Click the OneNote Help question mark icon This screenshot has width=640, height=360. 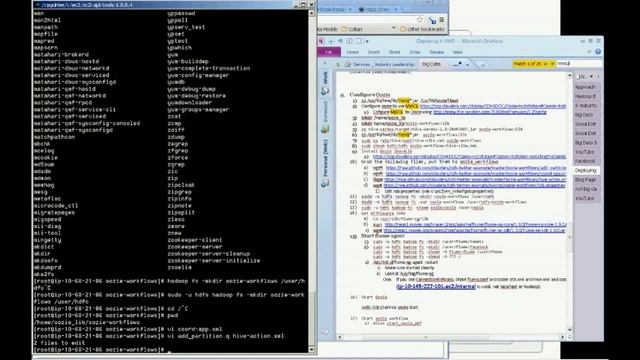point(598,52)
